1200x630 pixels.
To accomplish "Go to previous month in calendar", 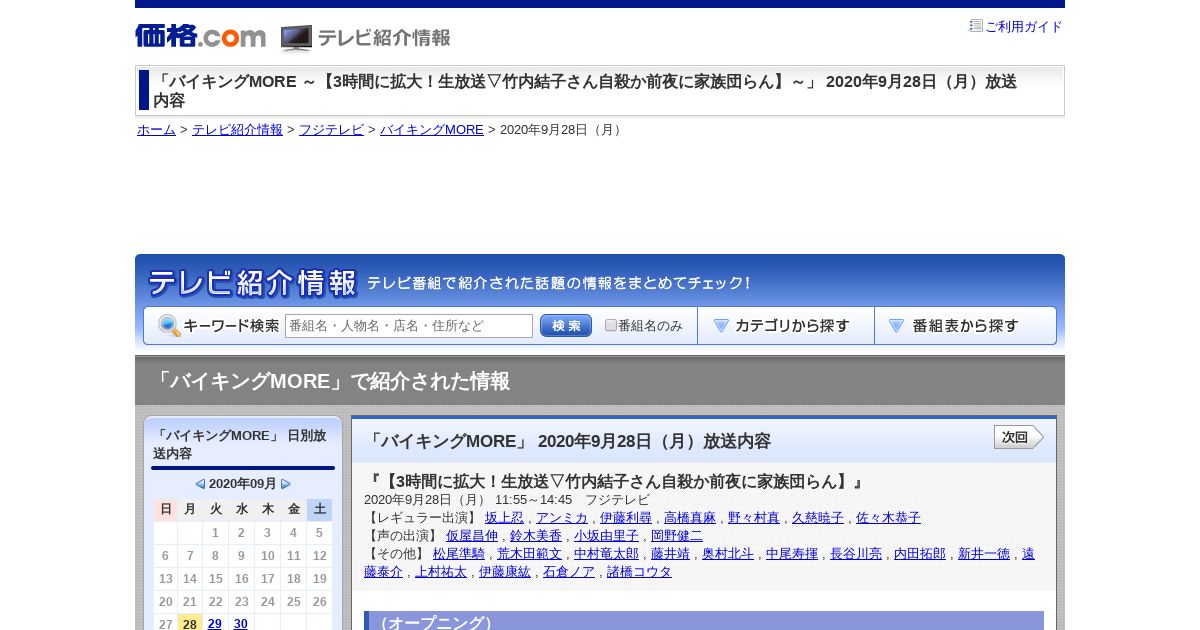I will (200, 484).
